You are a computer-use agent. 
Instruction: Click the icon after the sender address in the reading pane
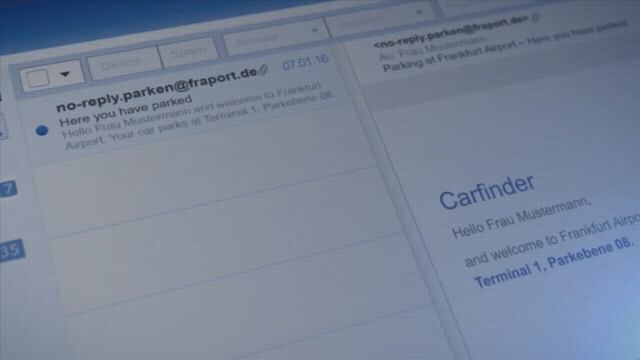pyautogui.click(x=536, y=17)
